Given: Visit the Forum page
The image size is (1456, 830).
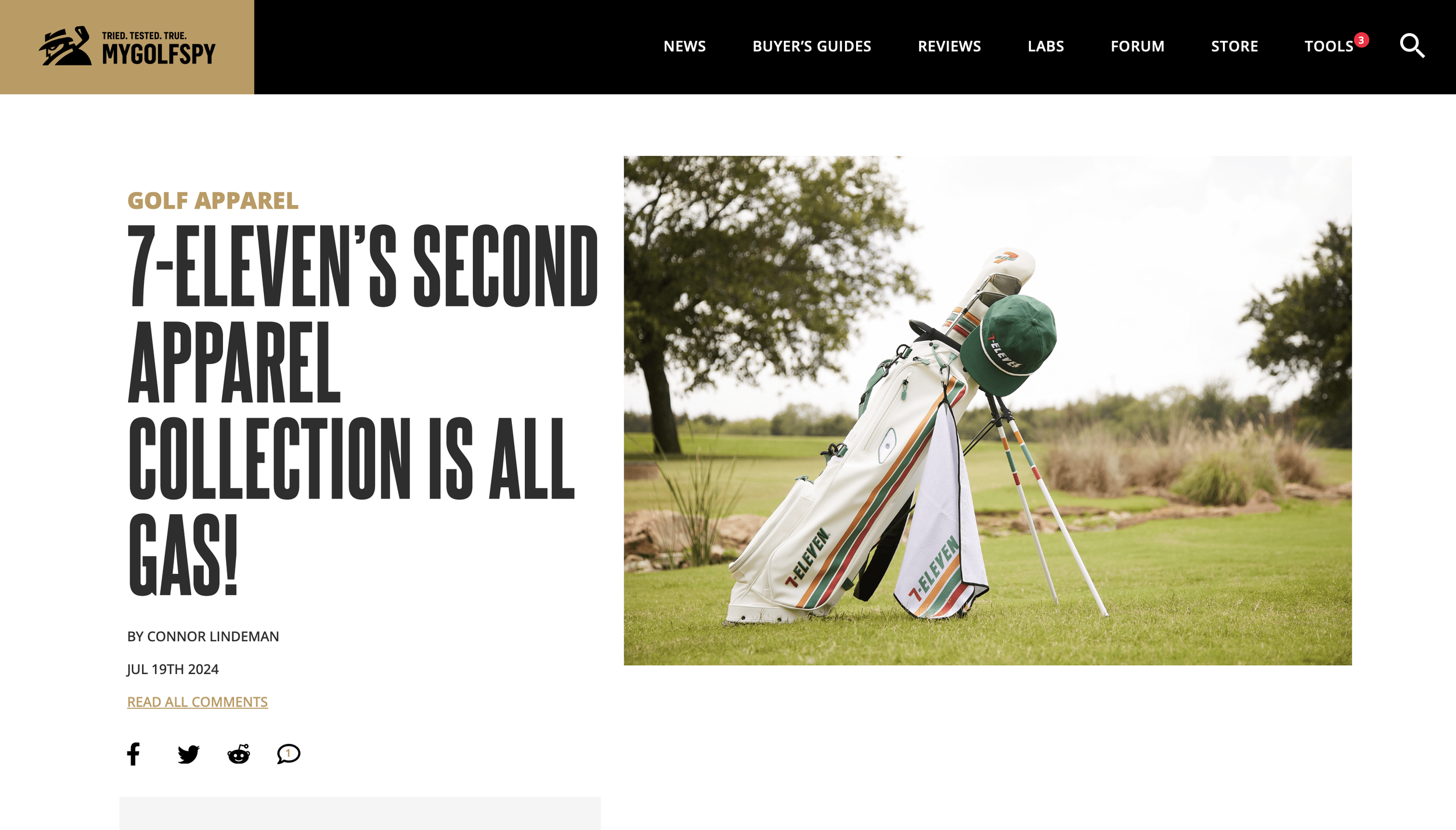Looking at the screenshot, I should point(1137,46).
